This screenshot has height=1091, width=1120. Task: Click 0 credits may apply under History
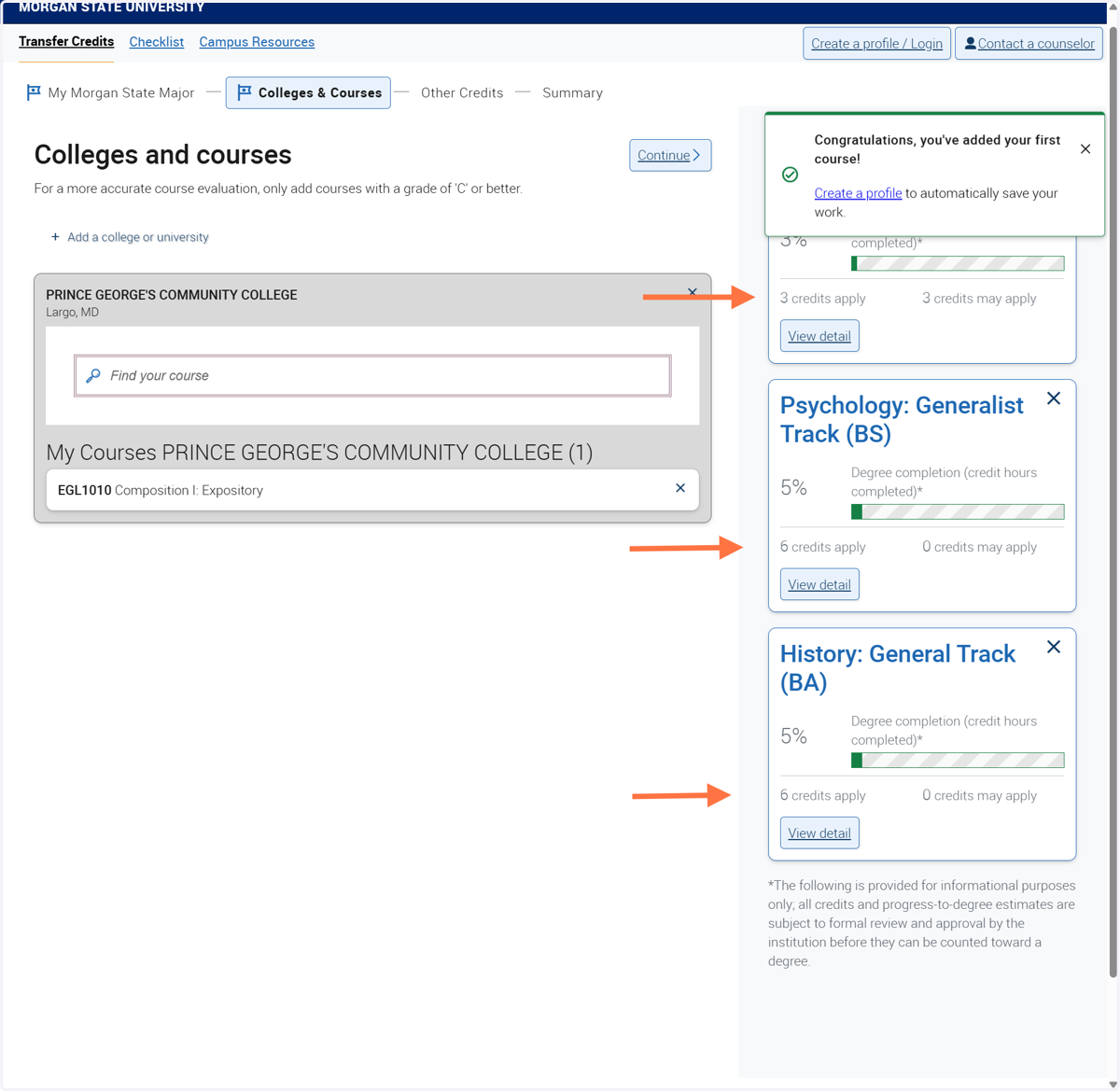click(x=979, y=795)
